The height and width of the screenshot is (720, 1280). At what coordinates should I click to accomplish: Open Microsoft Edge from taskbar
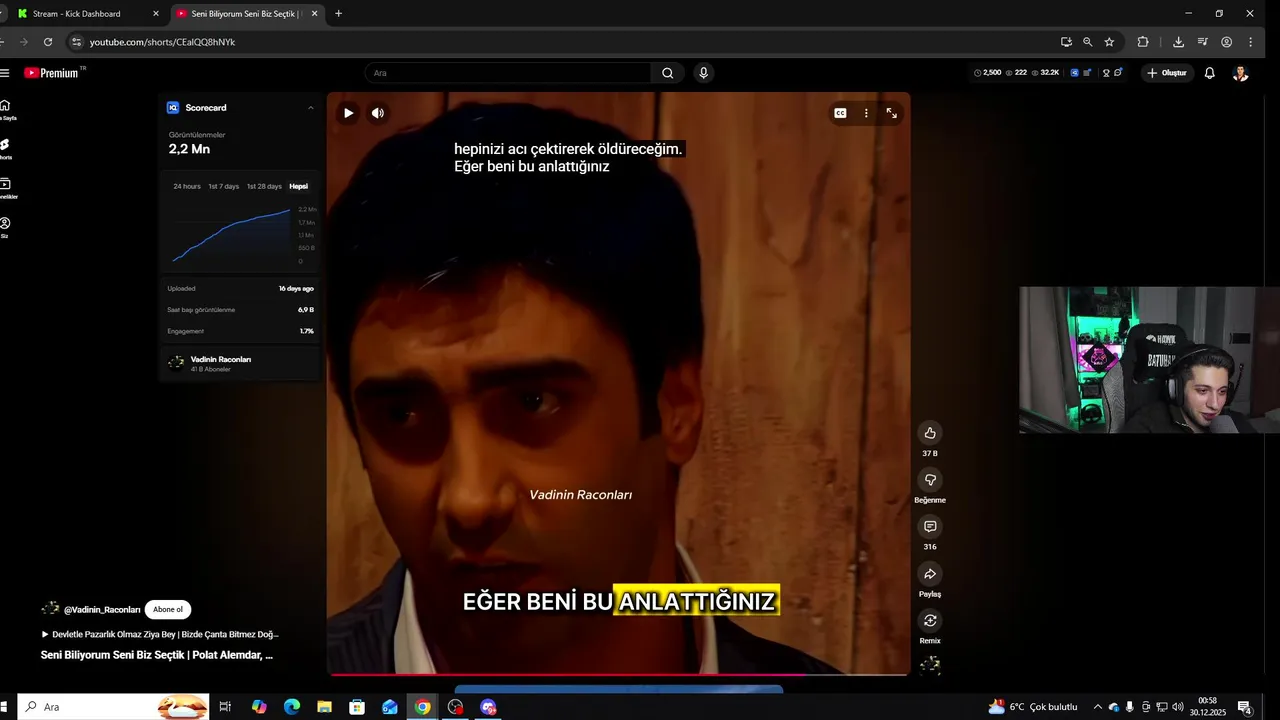click(x=292, y=707)
